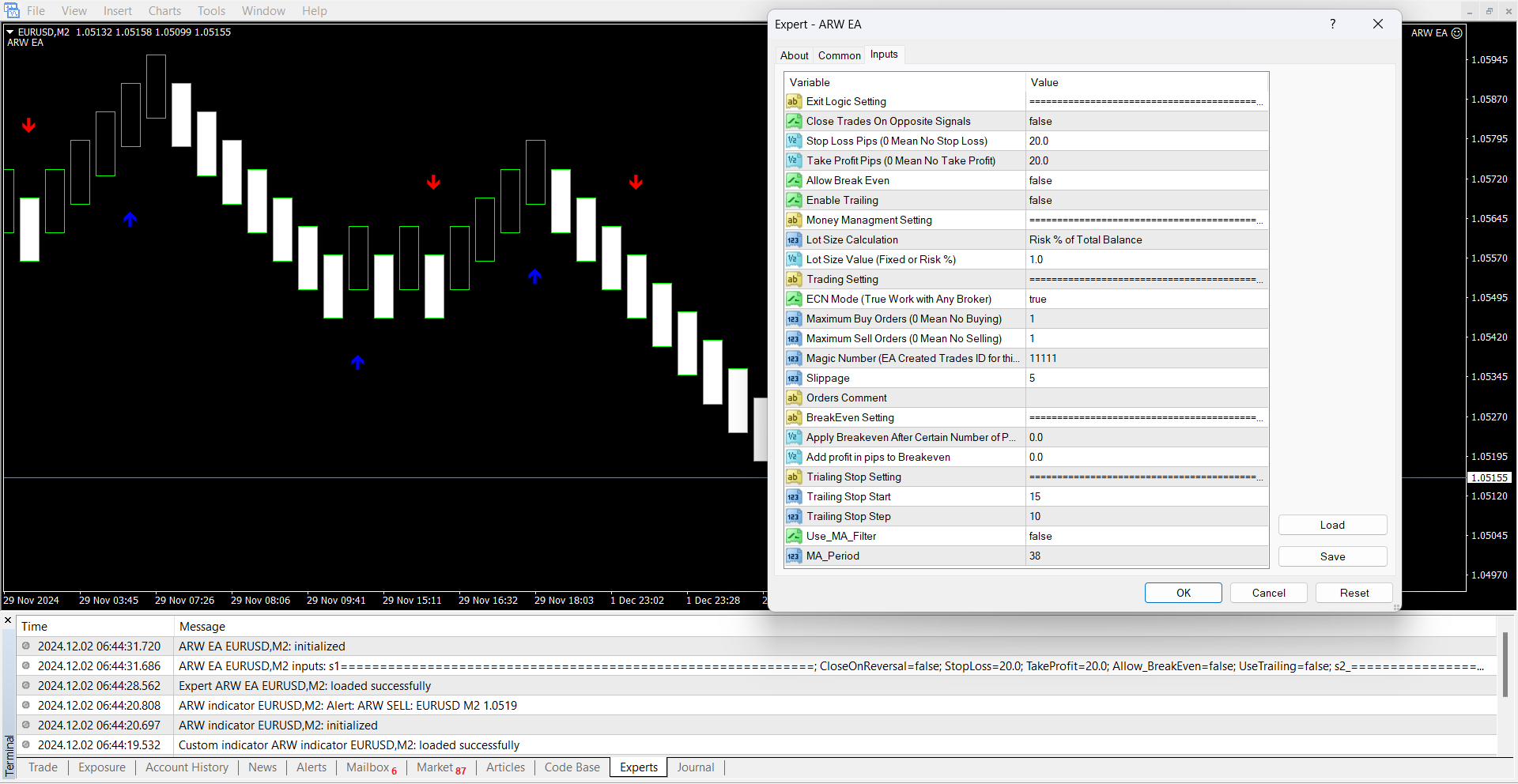Open the ECN Mode value dropdown
This screenshot has width=1518, height=784.
point(1146,299)
